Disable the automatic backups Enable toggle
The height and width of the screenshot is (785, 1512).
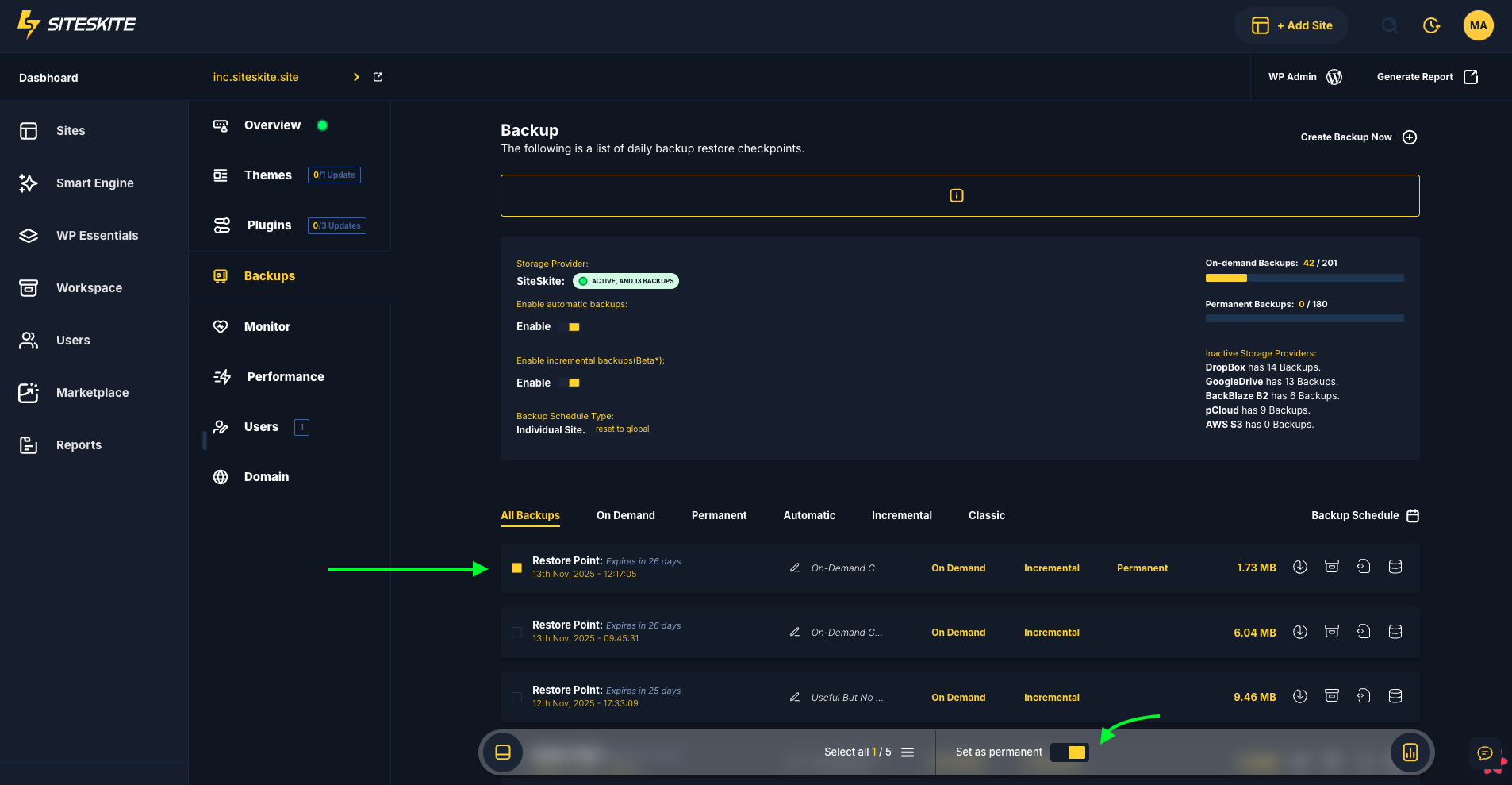click(570, 327)
